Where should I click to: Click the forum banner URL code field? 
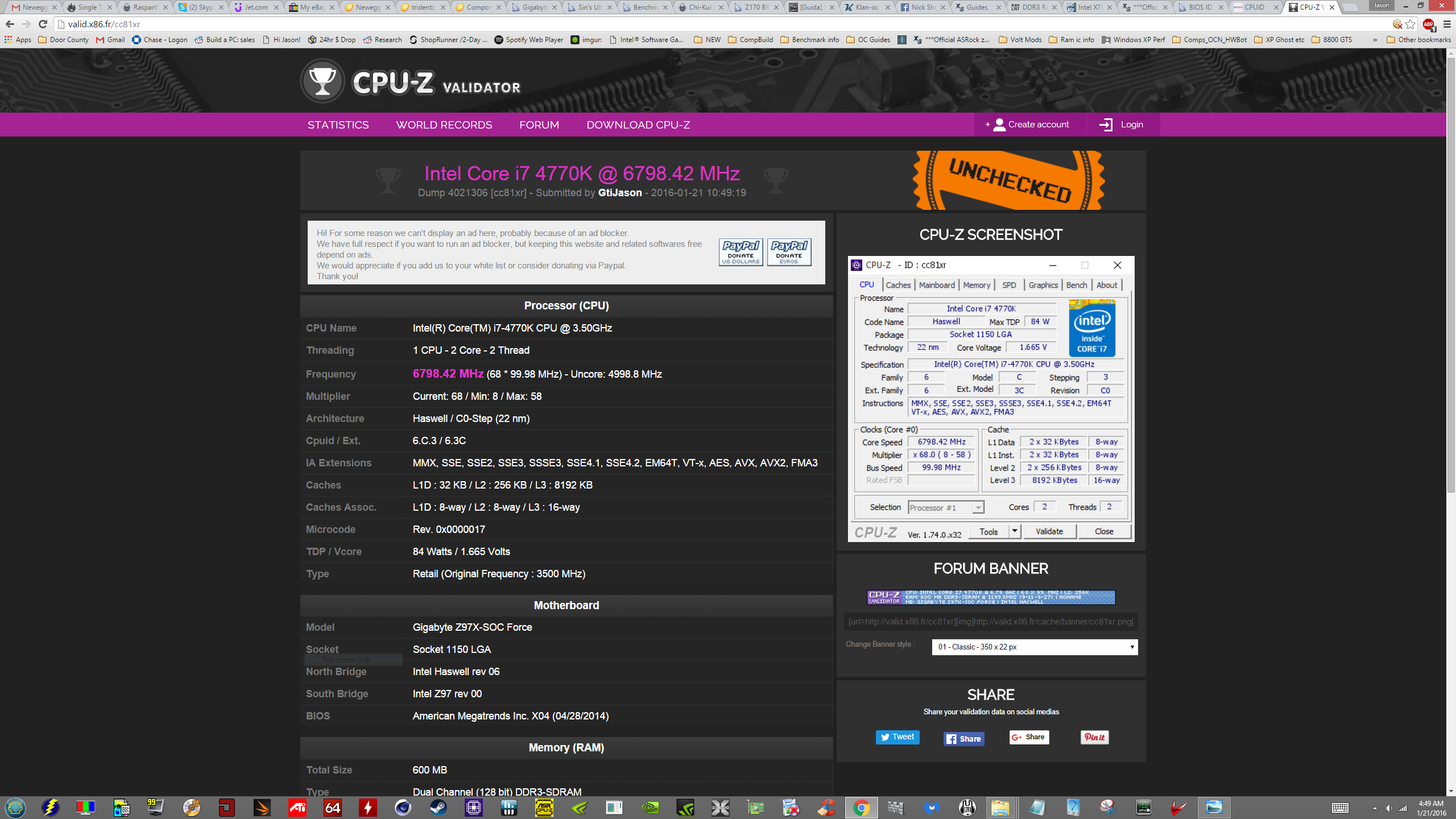[991, 622]
